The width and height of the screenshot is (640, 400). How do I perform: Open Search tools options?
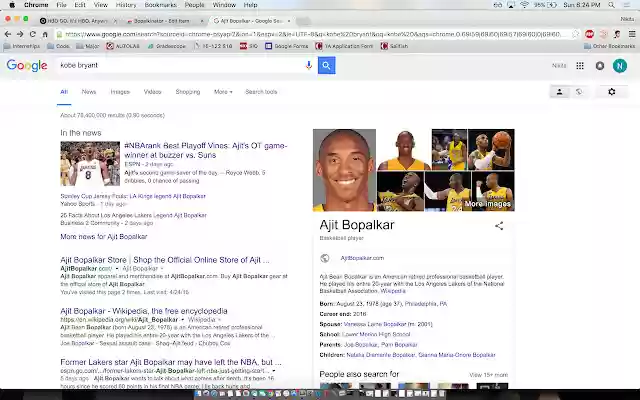click(x=261, y=92)
